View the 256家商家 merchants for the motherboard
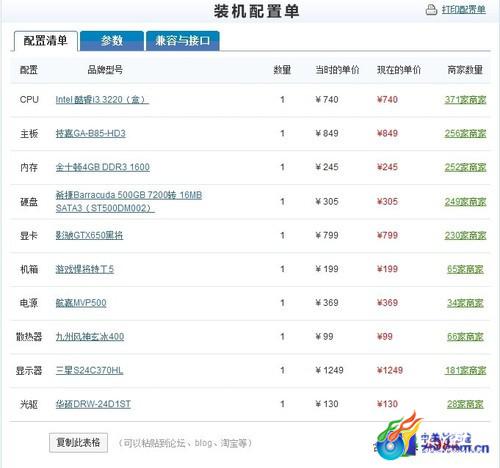Screen dimensions: 500x468 [x=465, y=134]
